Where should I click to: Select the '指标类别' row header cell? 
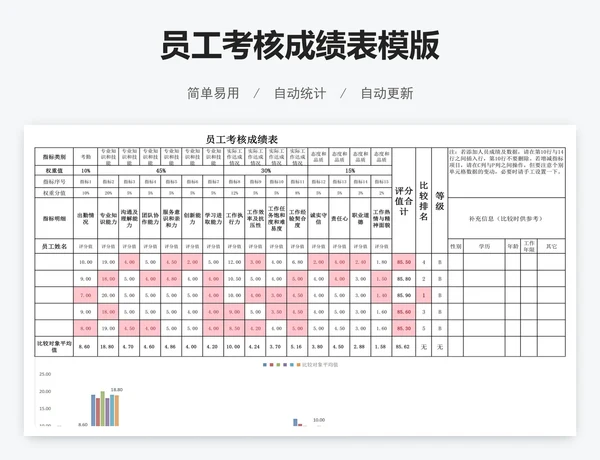coord(54,157)
